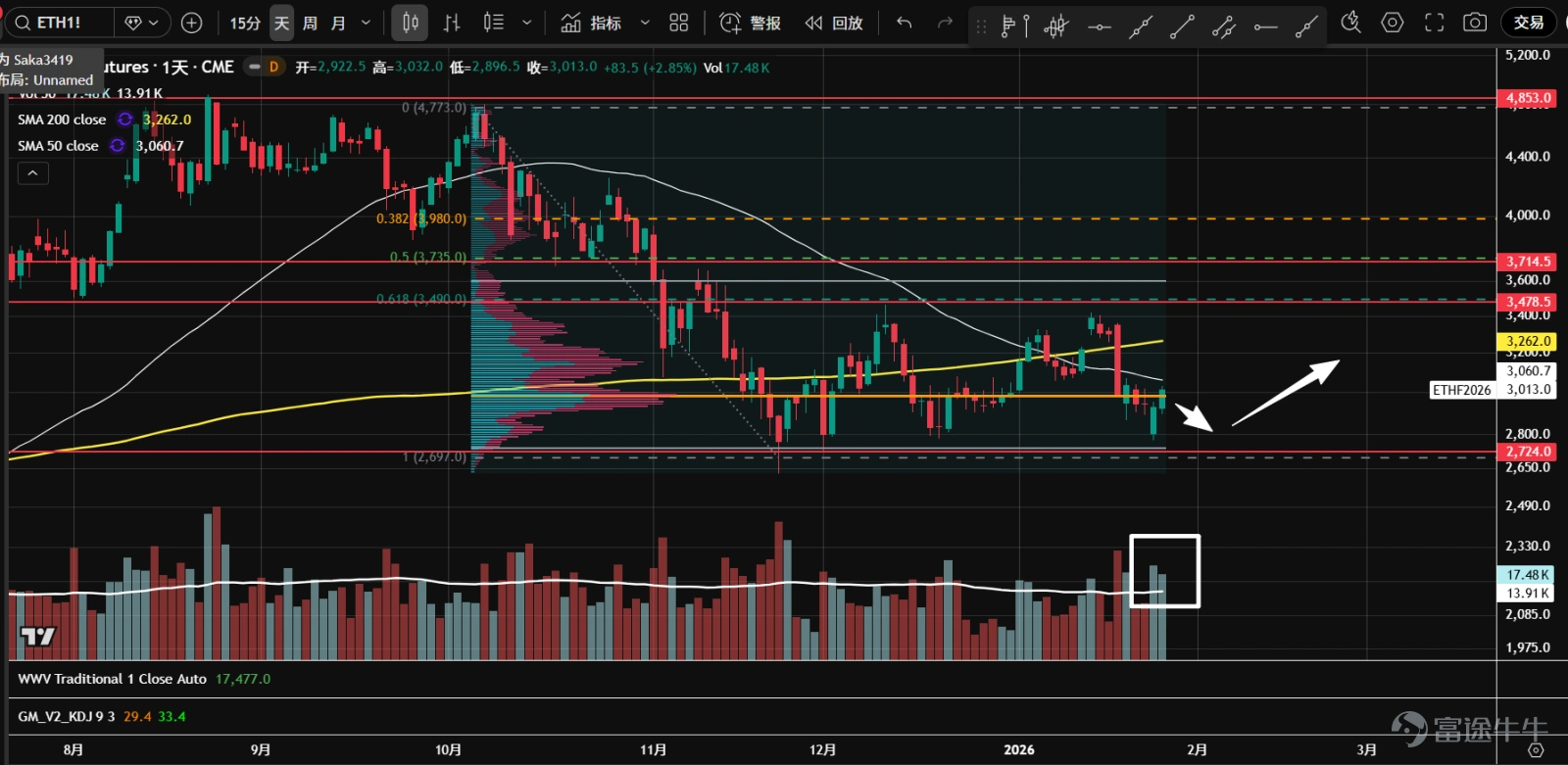Click the SMA 50 close legend label

pyautogui.click(x=58, y=146)
